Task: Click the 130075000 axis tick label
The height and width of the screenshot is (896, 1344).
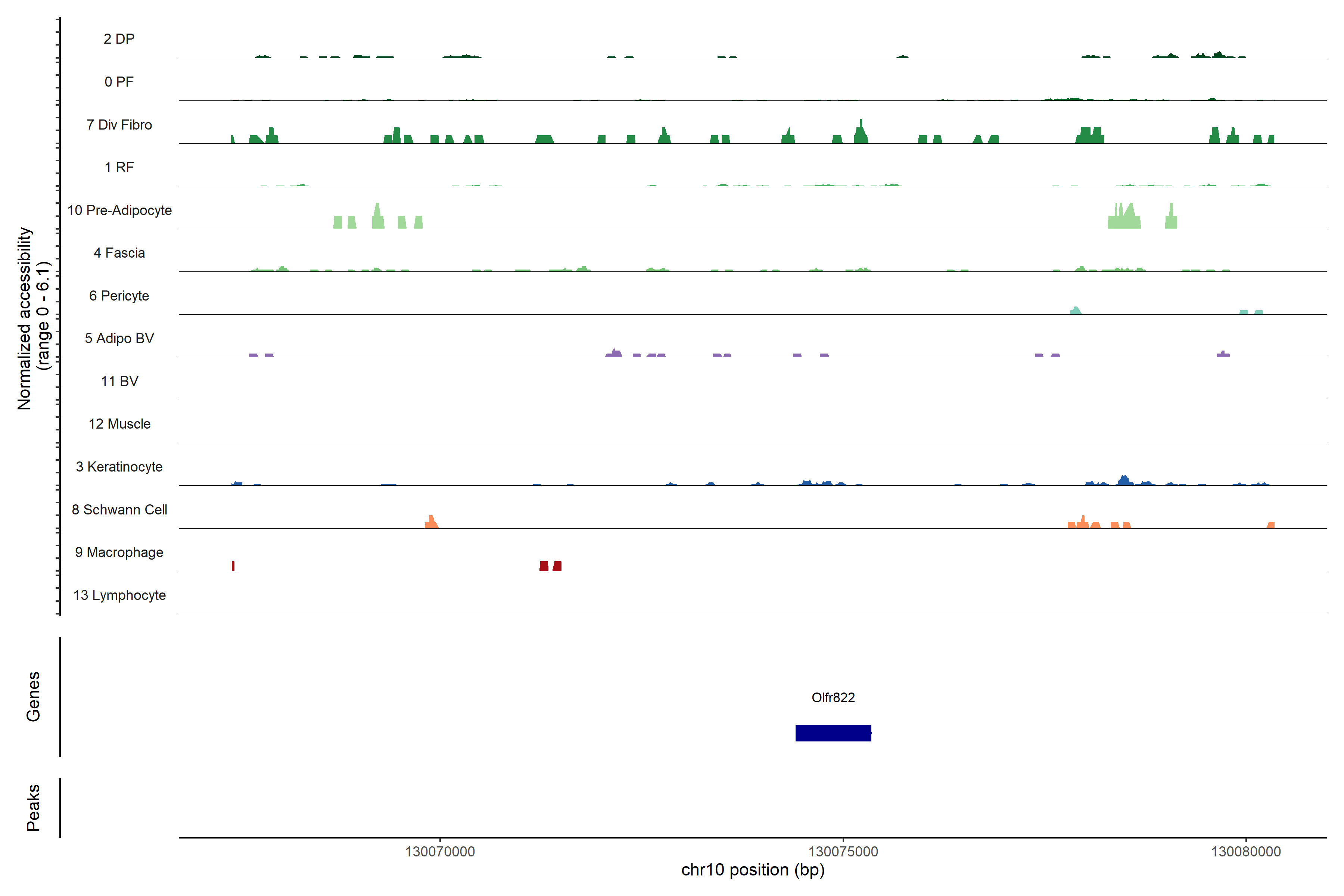Action: (843, 852)
